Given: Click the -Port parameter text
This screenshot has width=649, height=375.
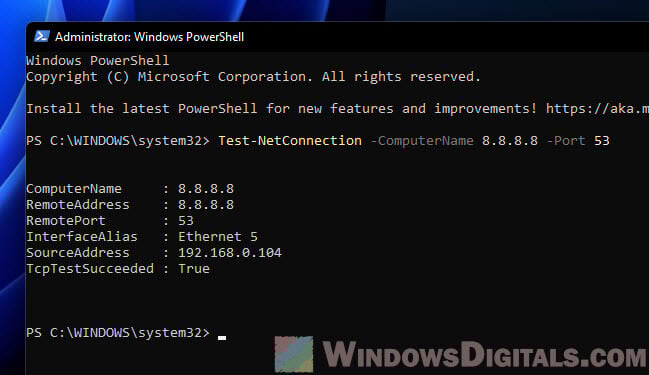Looking at the screenshot, I should tap(566, 141).
